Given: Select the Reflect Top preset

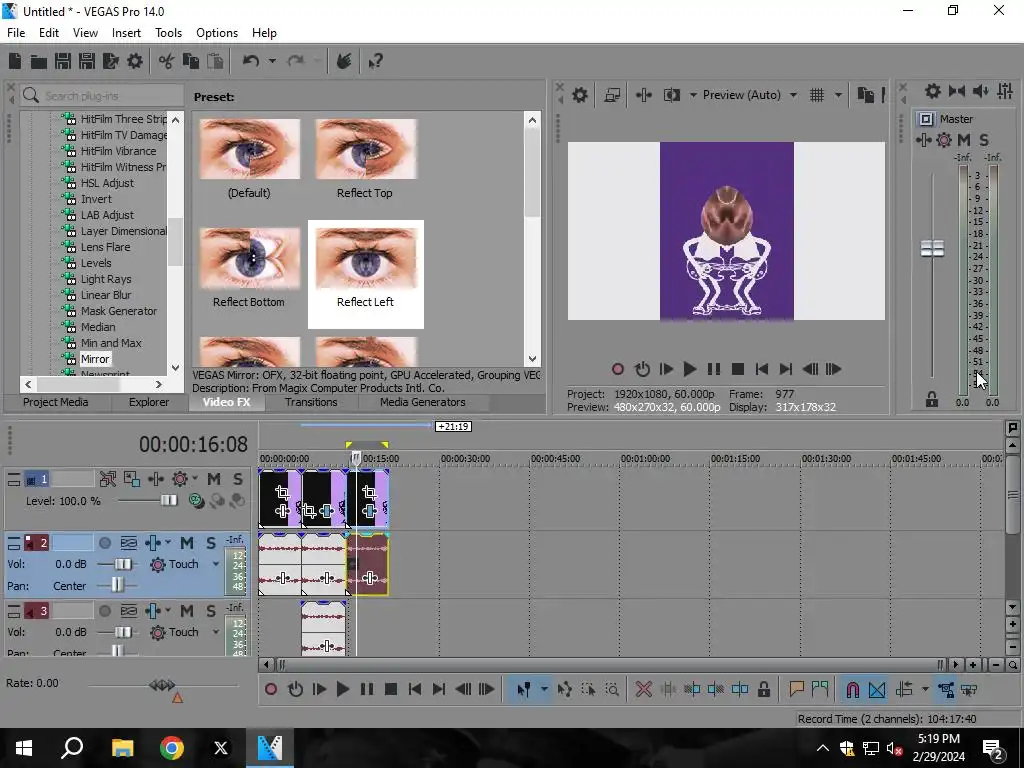Looking at the screenshot, I should coord(365,159).
